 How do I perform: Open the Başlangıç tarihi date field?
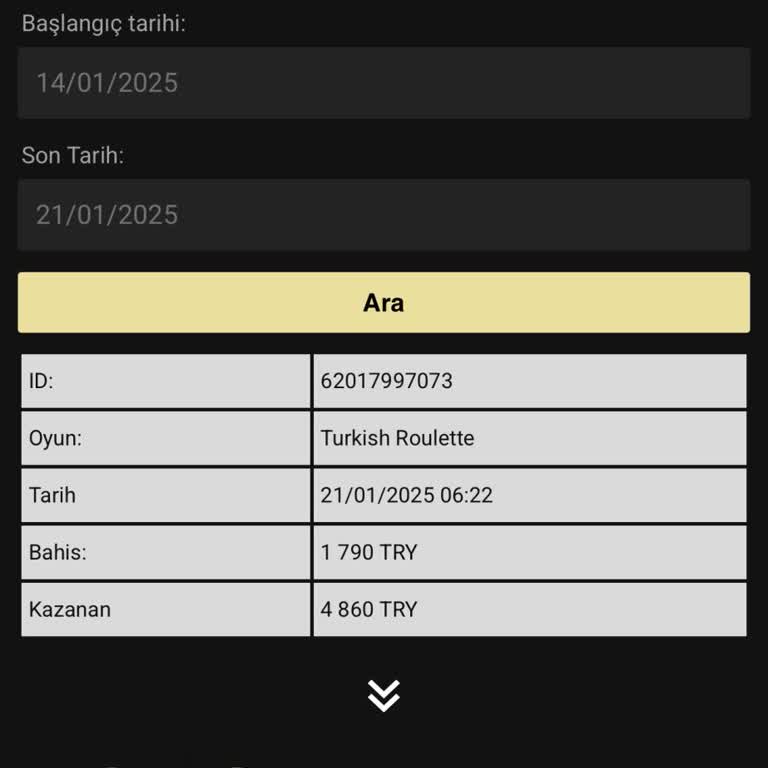click(x=384, y=82)
